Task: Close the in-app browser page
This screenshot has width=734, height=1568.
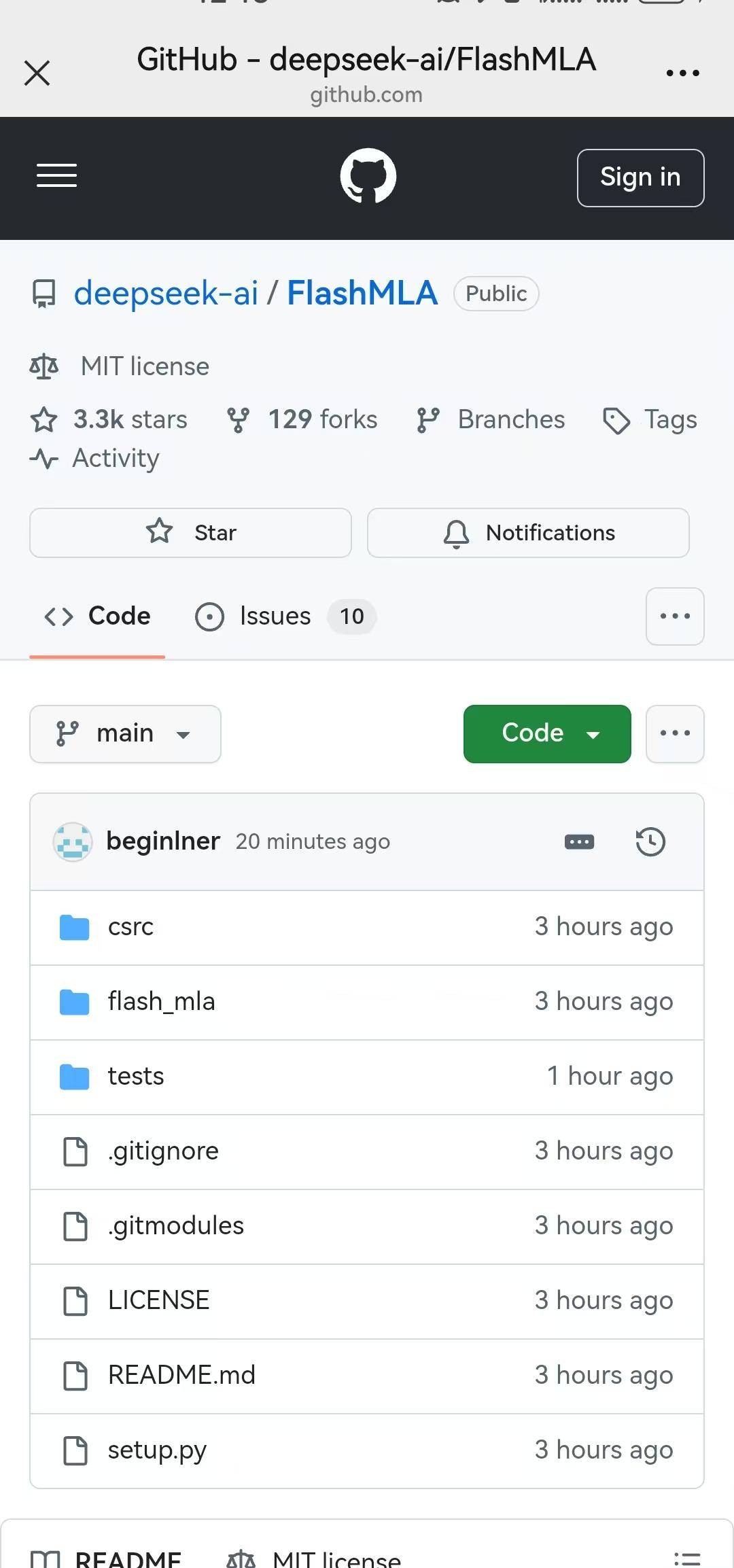Action: (x=37, y=73)
